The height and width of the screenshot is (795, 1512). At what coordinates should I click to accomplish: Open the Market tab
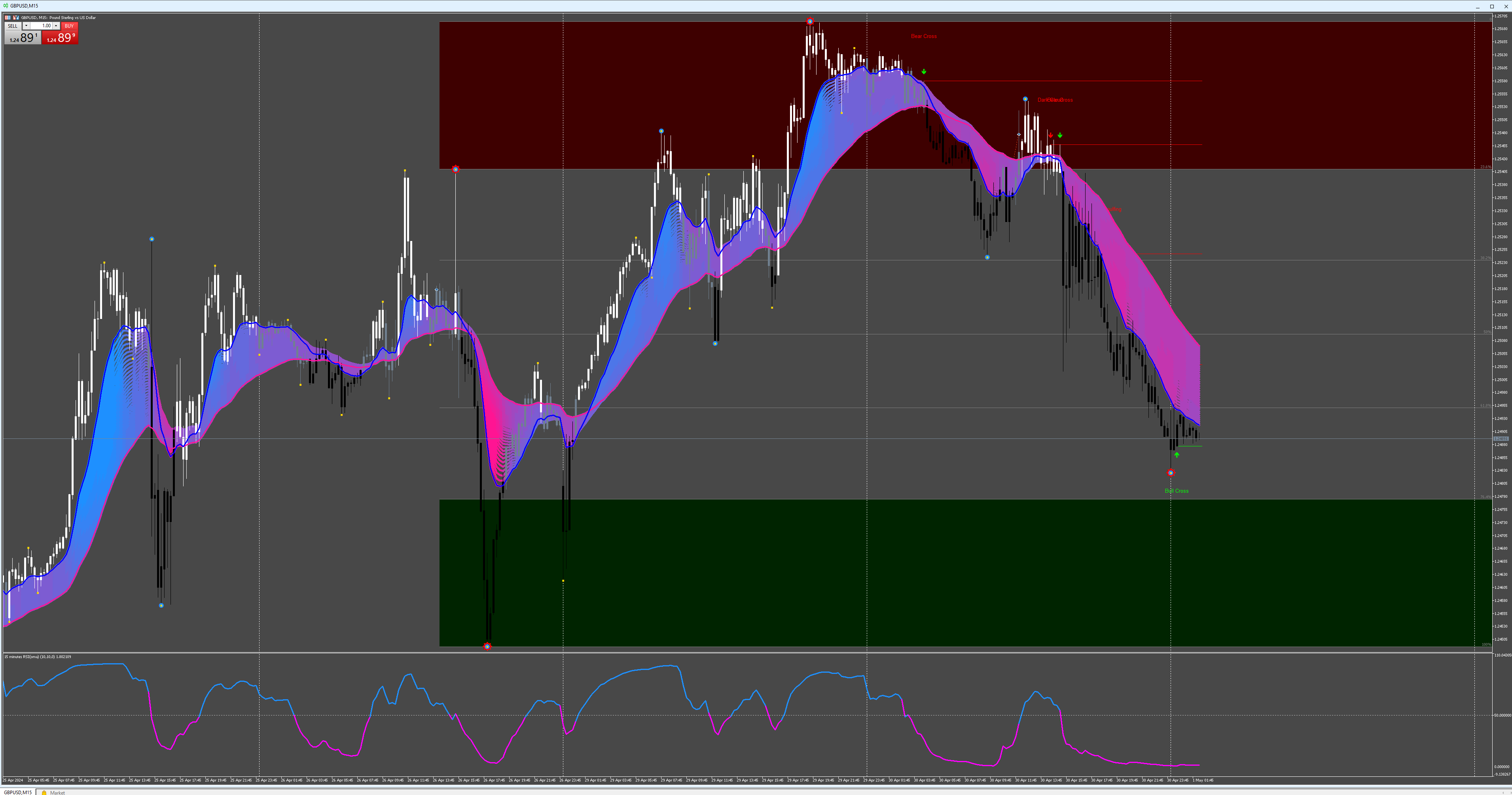coord(57,792)
